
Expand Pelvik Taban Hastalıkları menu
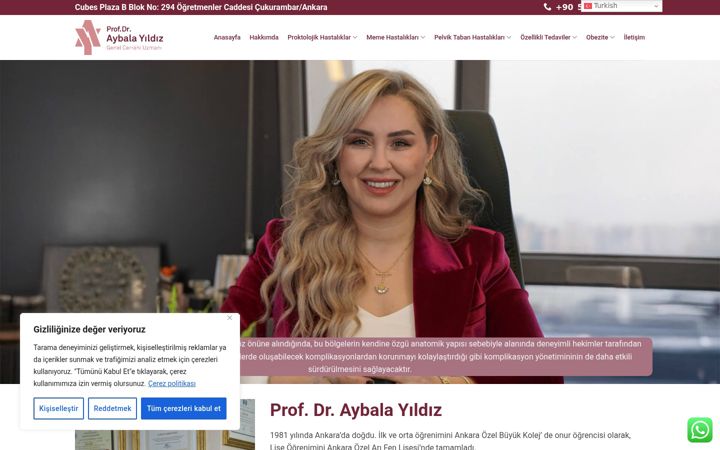472,37
